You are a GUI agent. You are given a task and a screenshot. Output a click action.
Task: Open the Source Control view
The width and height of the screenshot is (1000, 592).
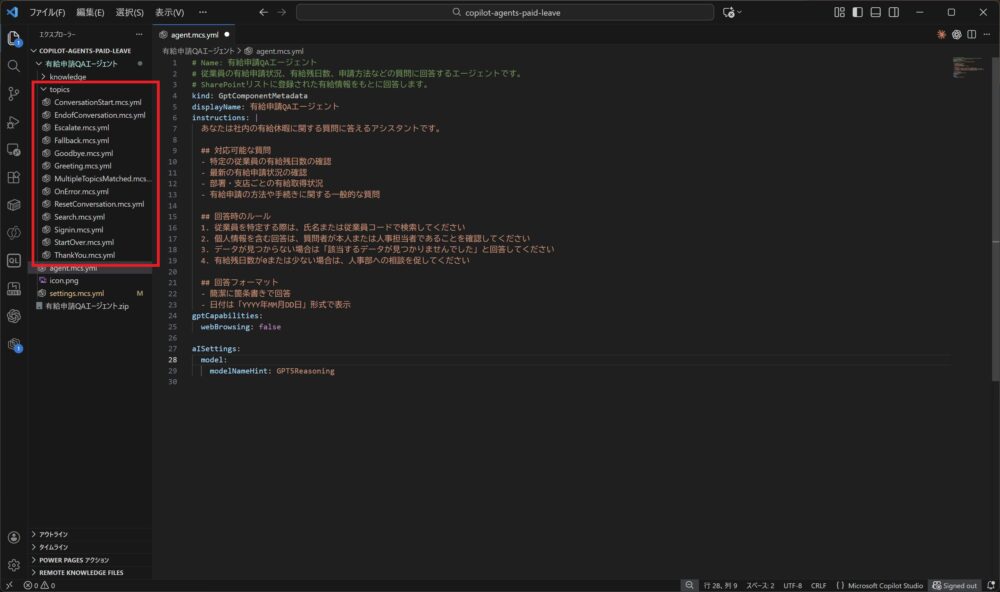(13, 93)
